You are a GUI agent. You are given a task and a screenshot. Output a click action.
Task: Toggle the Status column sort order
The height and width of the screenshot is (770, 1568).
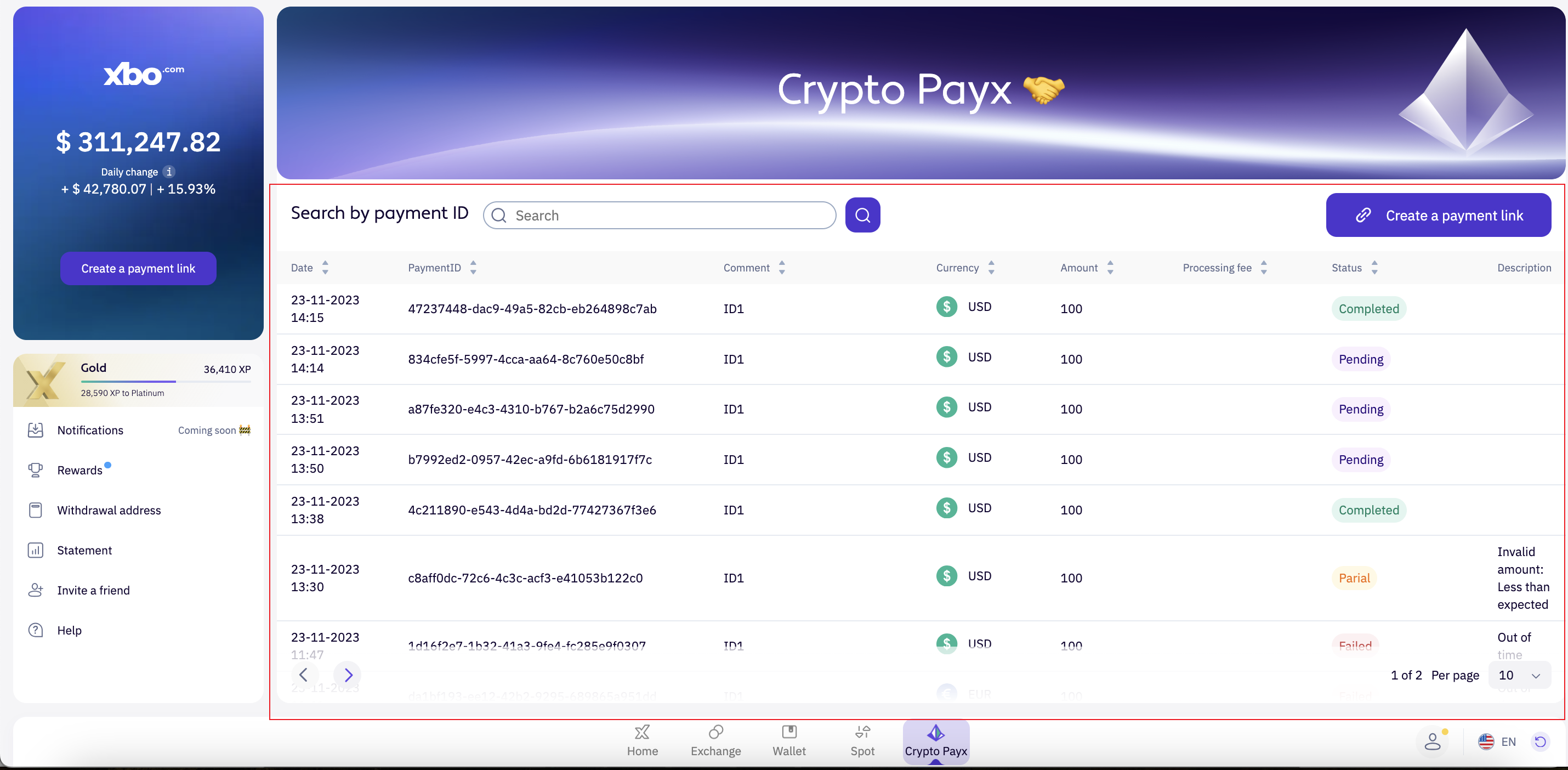pos(1375,267)
